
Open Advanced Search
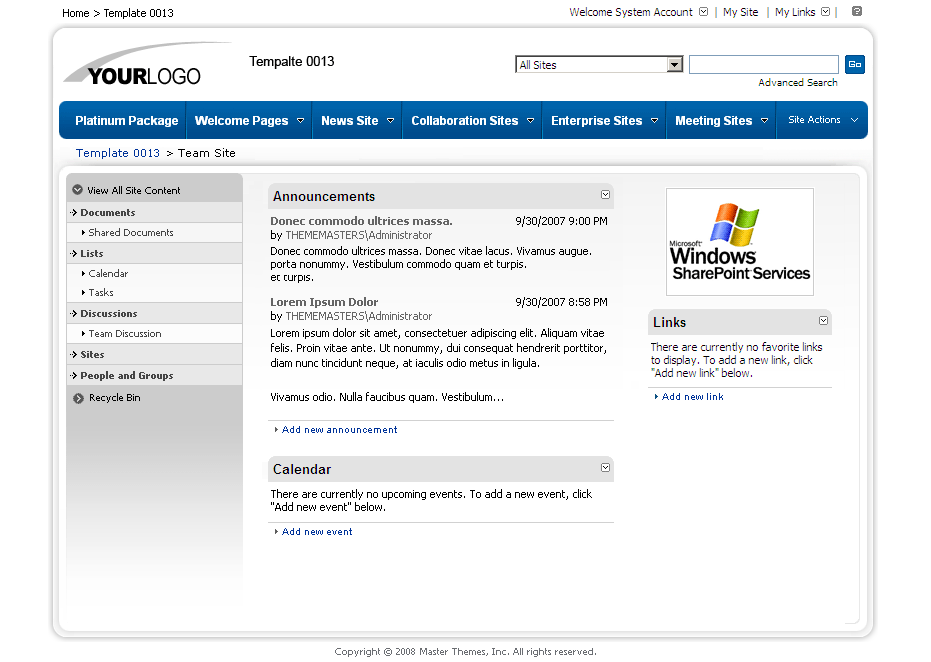[797, 81]
